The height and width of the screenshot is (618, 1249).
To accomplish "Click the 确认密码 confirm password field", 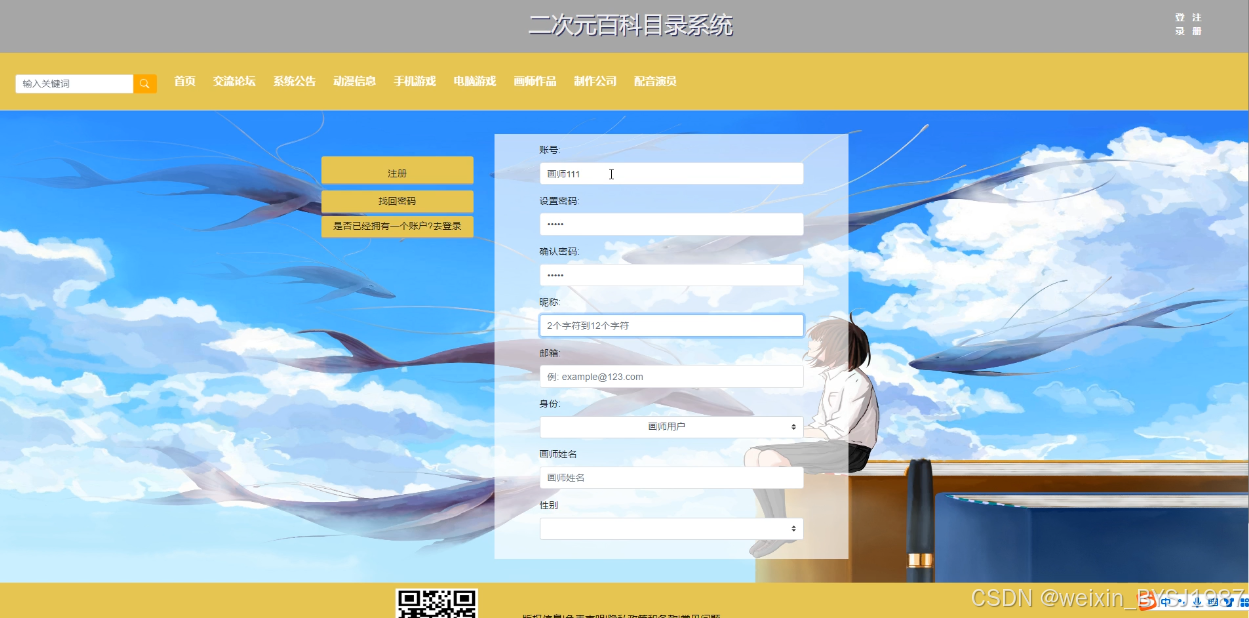I will click(x=671, y=275).
